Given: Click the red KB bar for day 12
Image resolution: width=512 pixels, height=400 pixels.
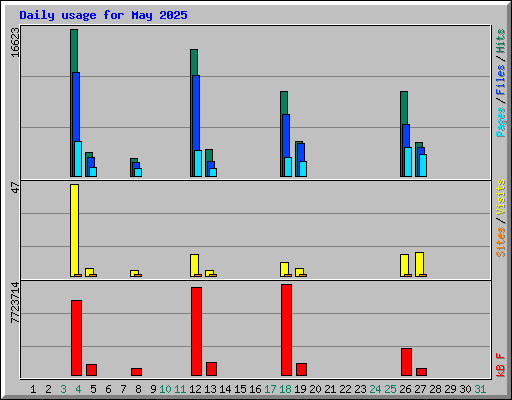Looking at the screenshot, I should 196,332.
